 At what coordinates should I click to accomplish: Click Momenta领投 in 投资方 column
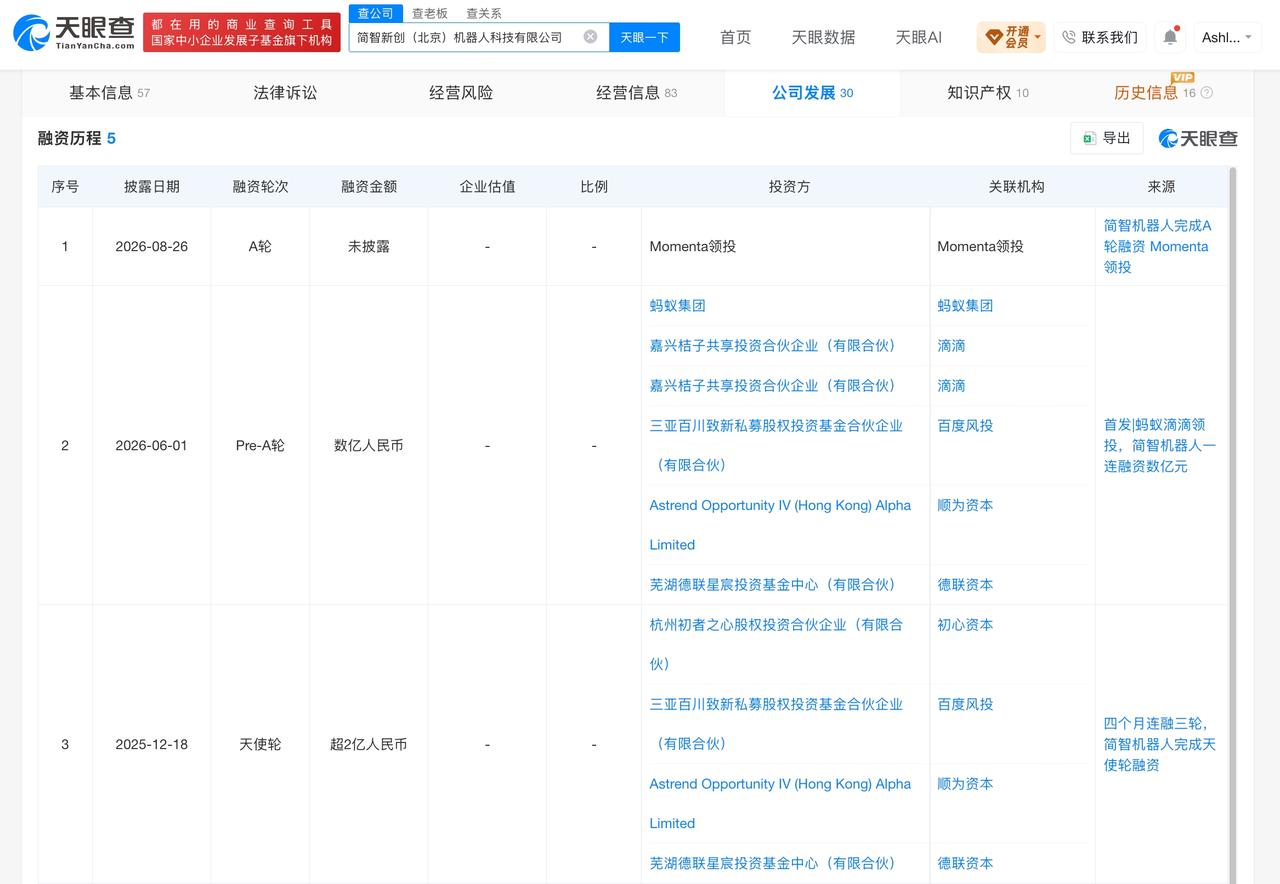pyautogui.click(x=693, y=246)
